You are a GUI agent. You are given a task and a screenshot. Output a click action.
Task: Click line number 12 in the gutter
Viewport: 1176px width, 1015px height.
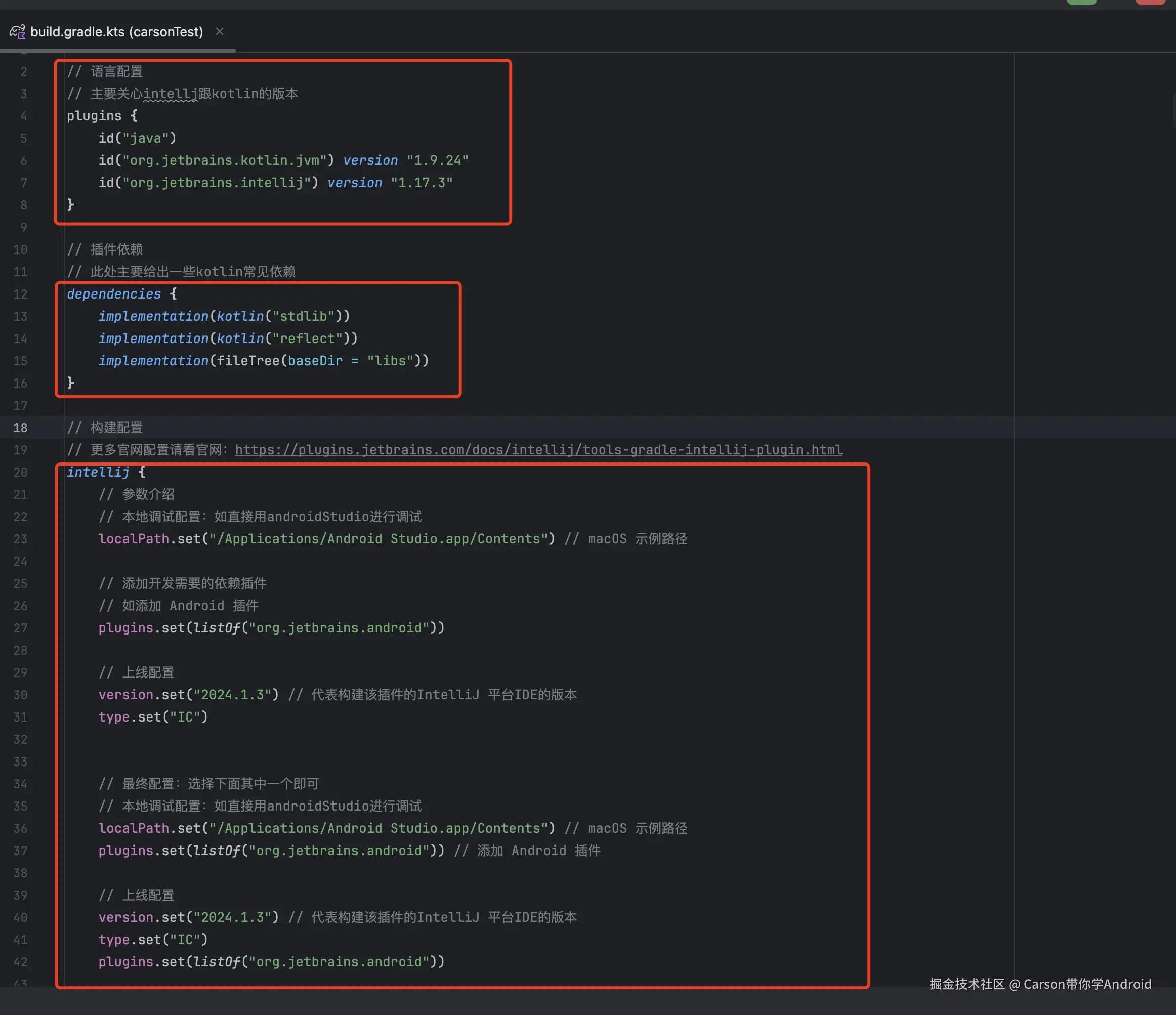(x=20, y=294)
